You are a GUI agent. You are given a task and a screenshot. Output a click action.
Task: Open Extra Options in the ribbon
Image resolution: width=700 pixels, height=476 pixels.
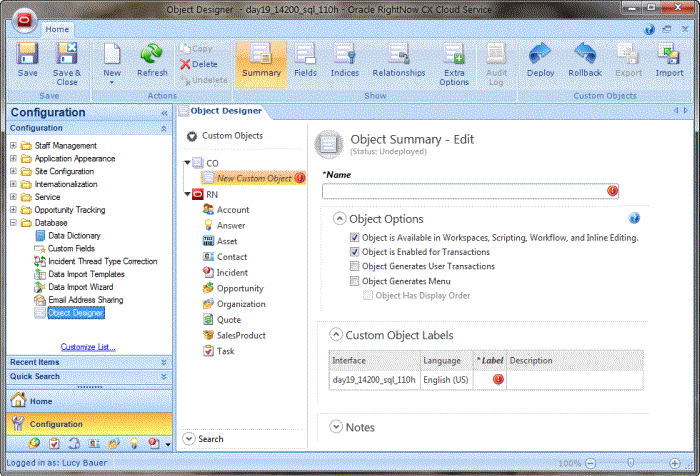tap(454, 62)
